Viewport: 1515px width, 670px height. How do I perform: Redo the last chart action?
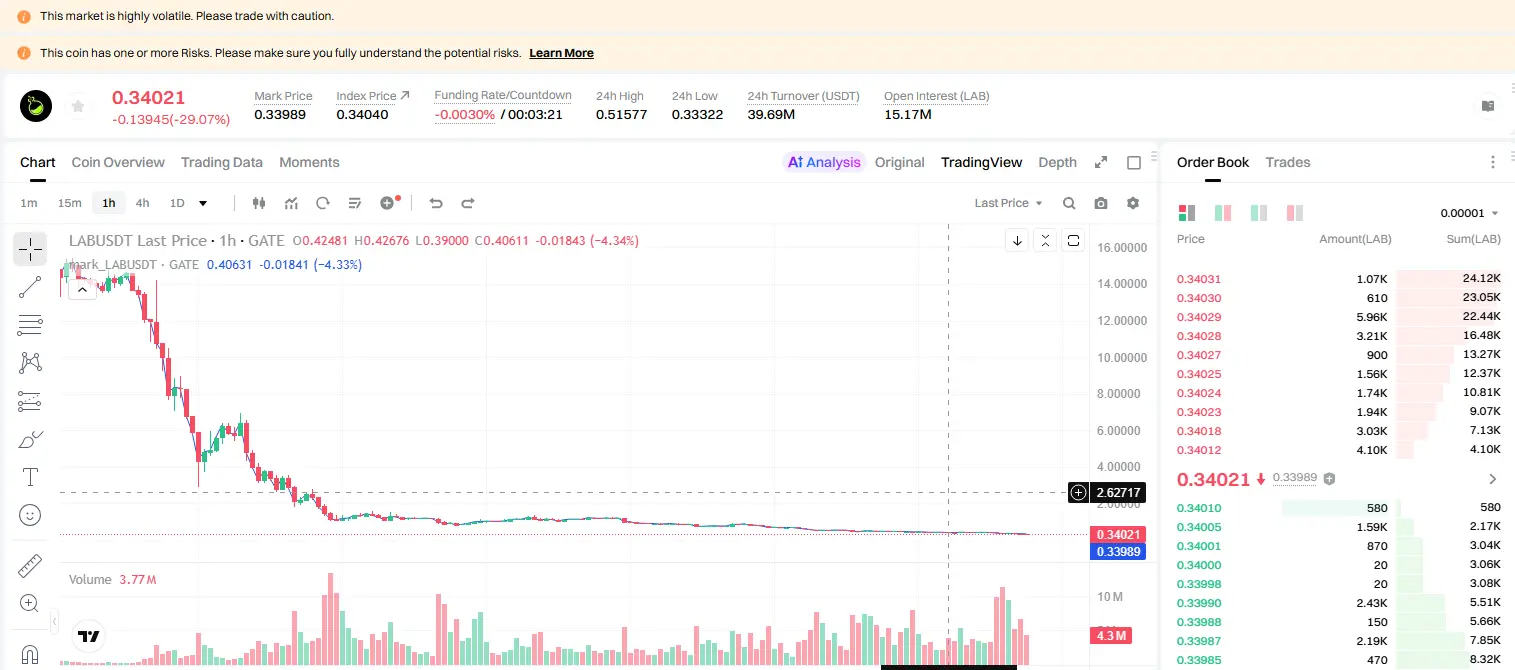468,203
